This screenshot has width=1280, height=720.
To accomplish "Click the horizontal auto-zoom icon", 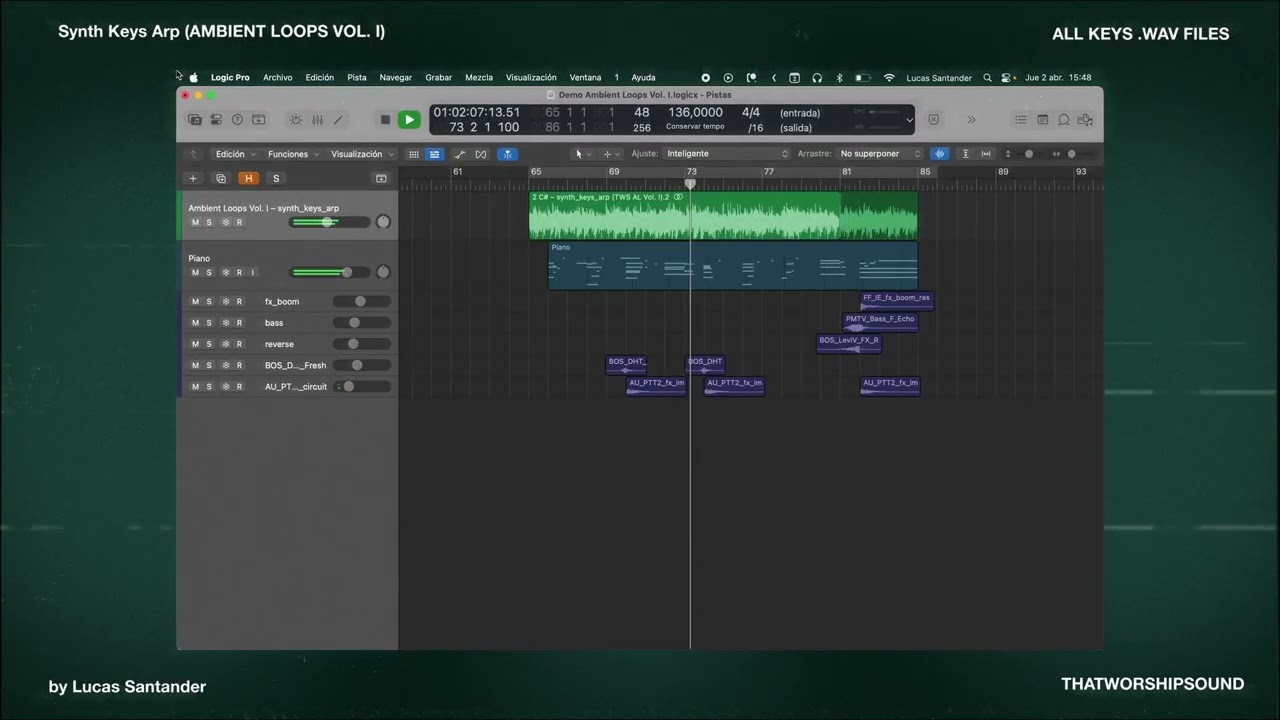I will 986,154.
